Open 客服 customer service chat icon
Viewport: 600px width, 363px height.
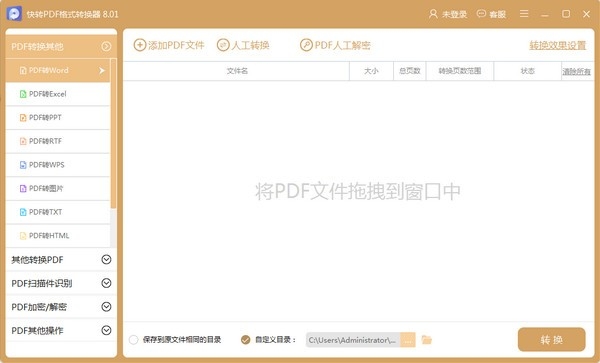coord(481,14)
